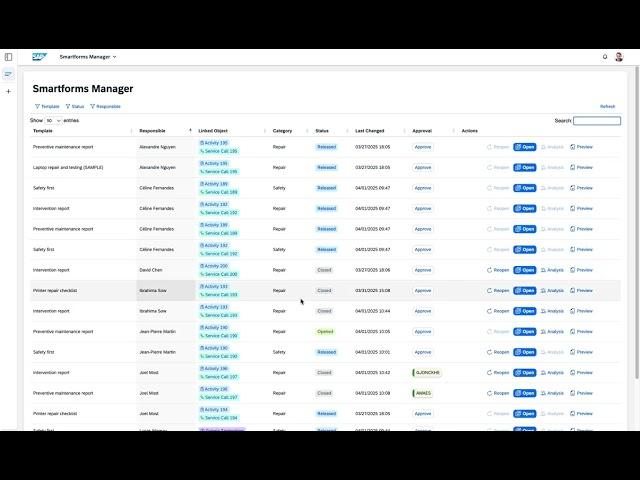Click Activity 200 link in David Chen row
Image resolution: width=640 pixels, height=480 pixels.
tap(214, 266)
